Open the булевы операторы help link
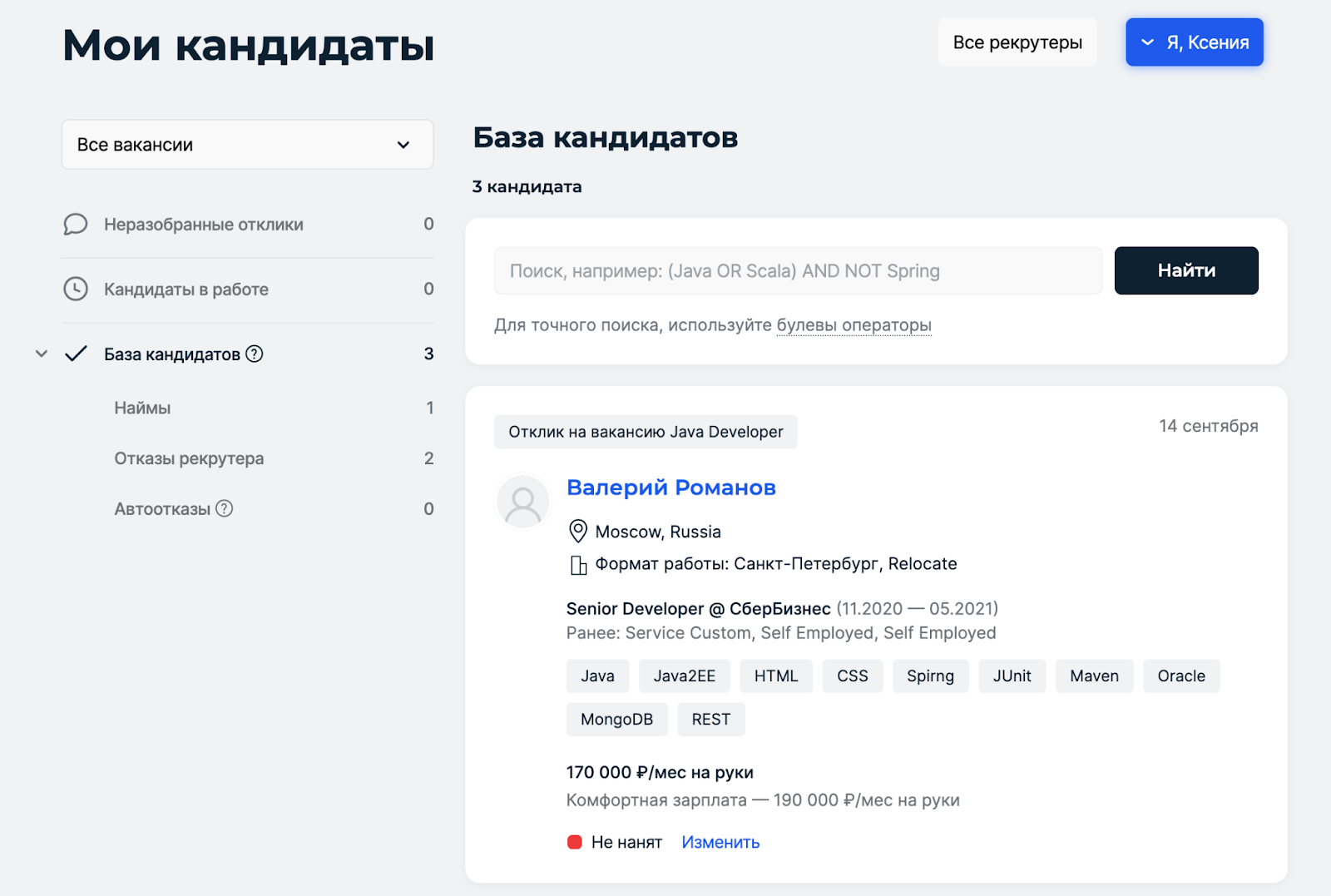This screenshot has width=1331, height=896. (854, 325)
